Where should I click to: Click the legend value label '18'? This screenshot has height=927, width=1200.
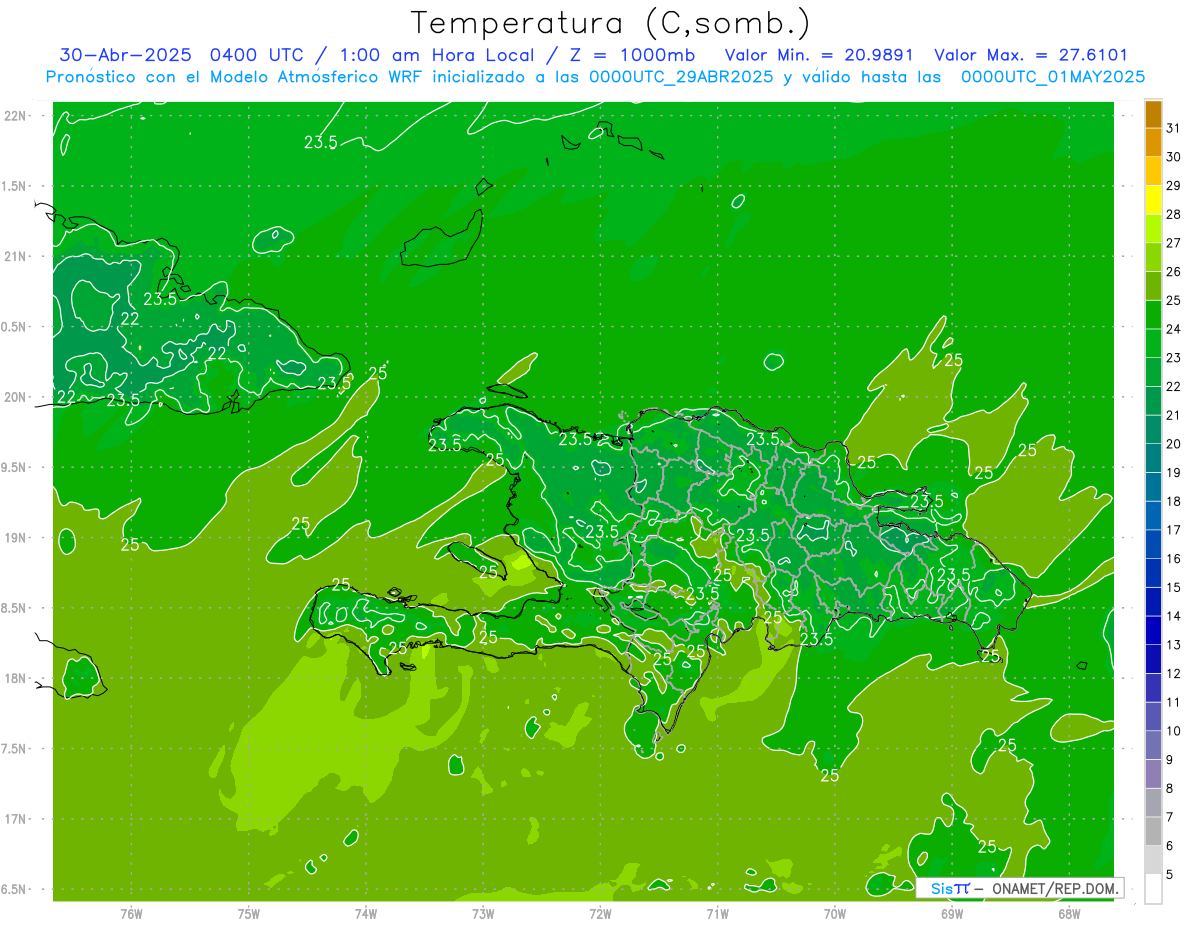point(1173,501)
